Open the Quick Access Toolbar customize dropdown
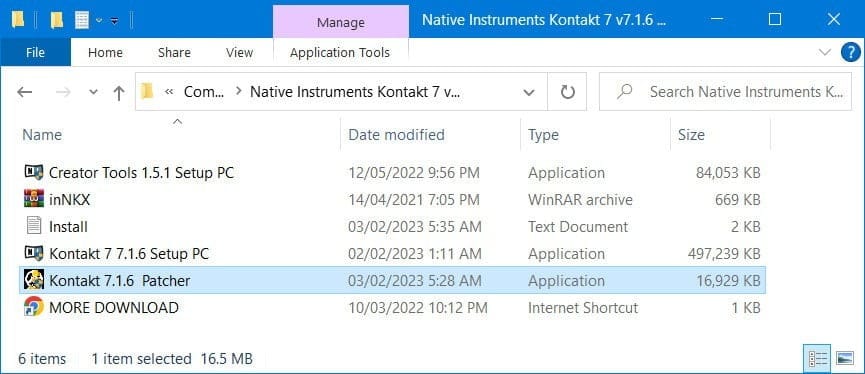Image resolution: width=865 pixels, height=374 pixels. click(x=114, y=20)
